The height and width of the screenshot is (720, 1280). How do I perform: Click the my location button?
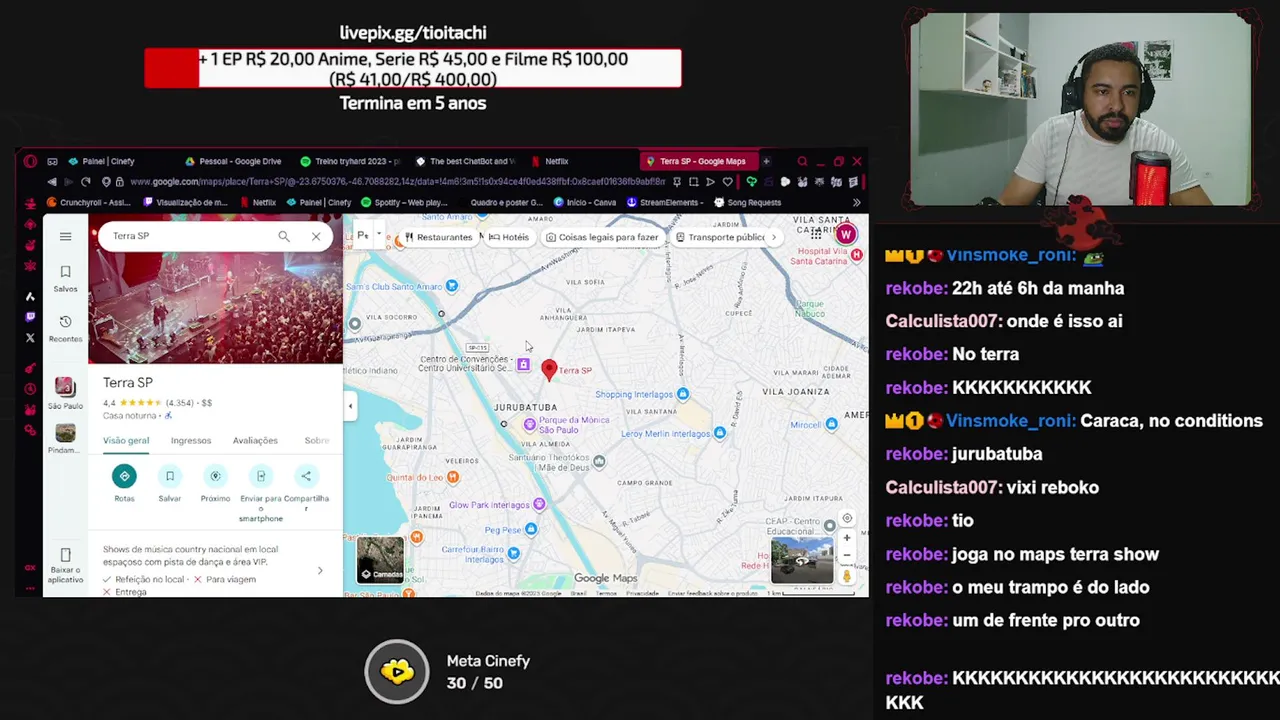point(847,518)
